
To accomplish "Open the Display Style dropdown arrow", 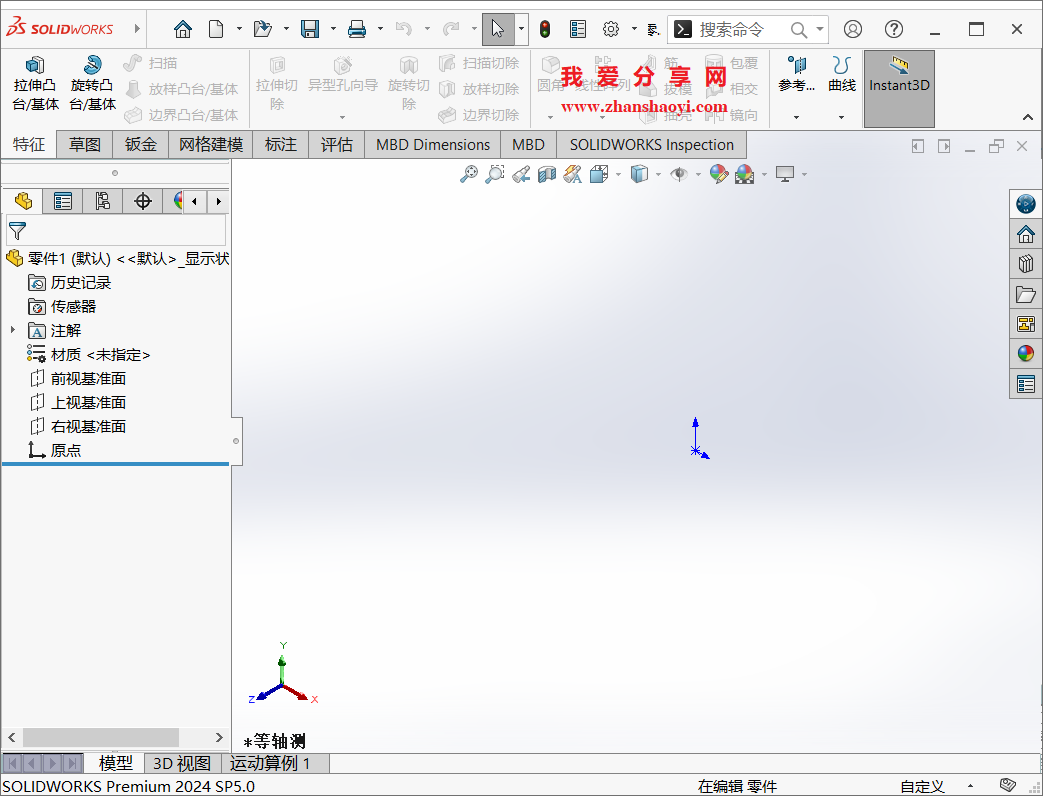I will [658, 174].
